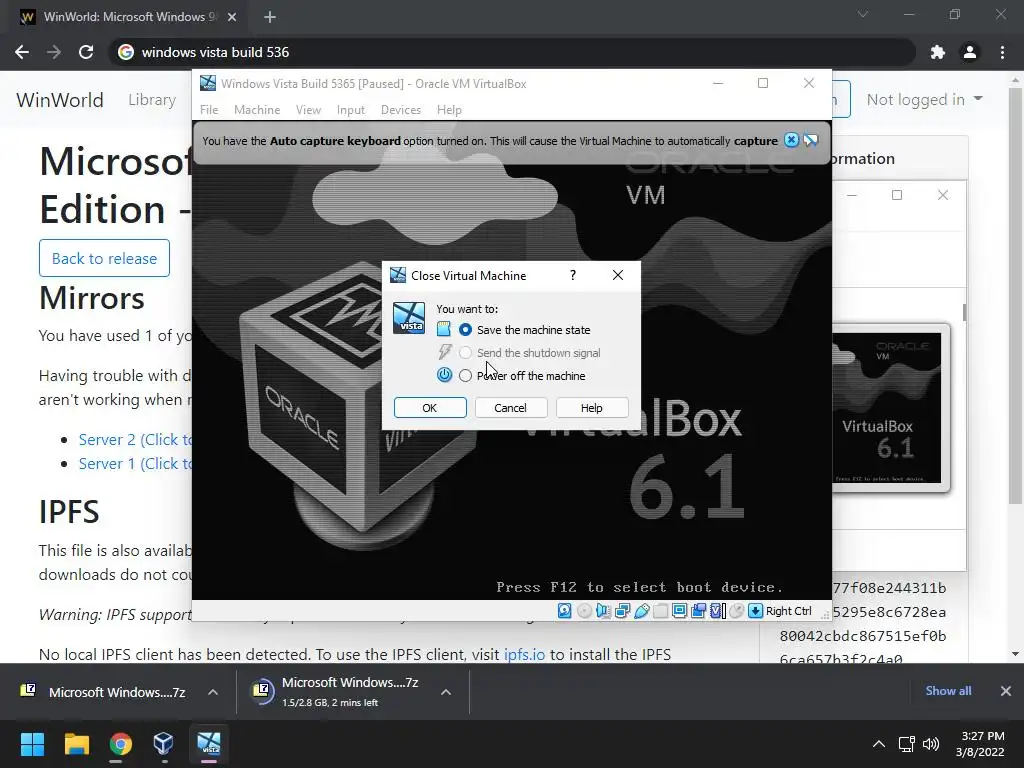This screenshot has height=768, width=1024.
Task: Click VirtualBox Manager cube icon on taskbar
Action: [x=163, y=744]
